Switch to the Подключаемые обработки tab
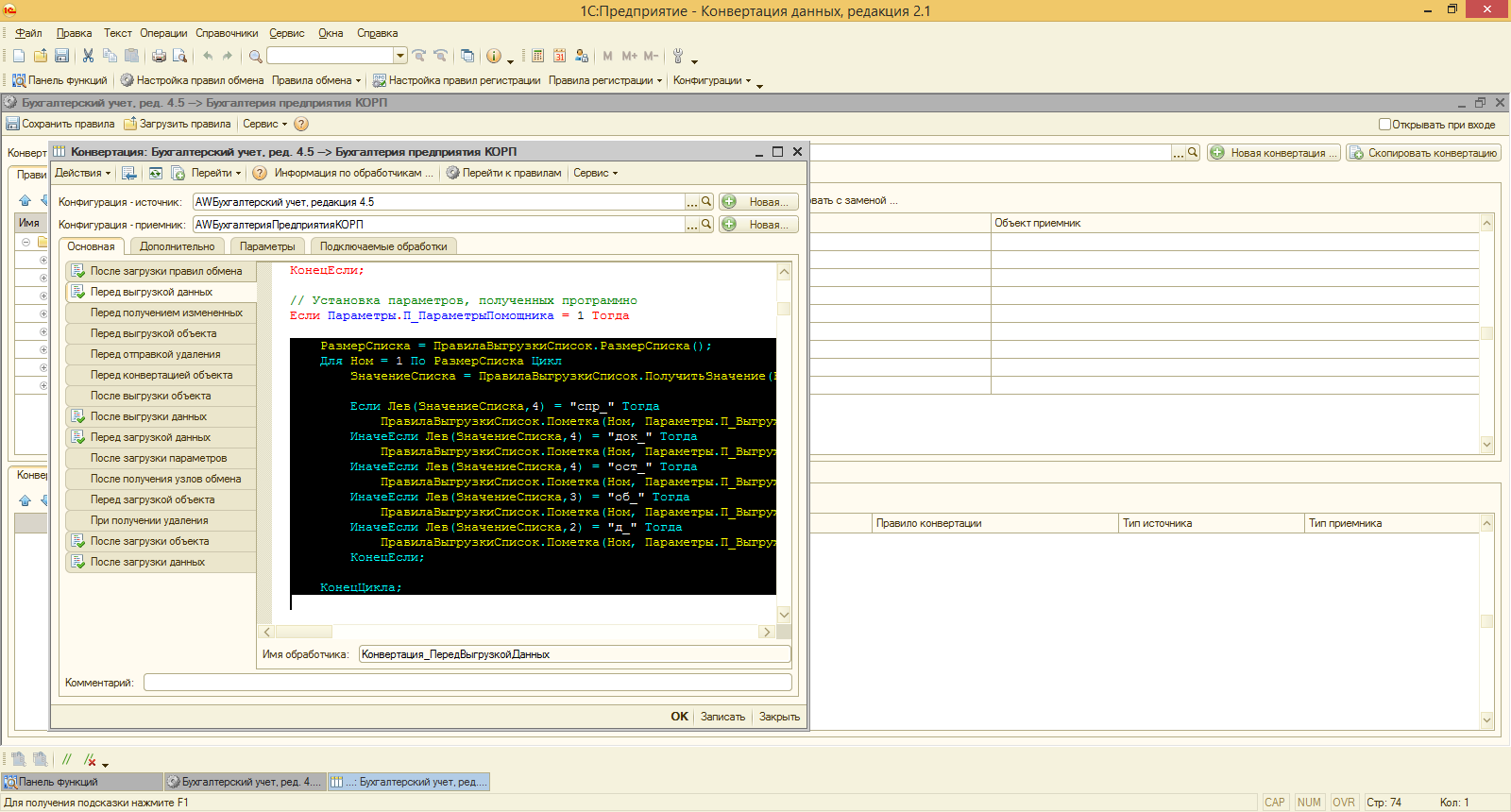 (x=383, y=246)
